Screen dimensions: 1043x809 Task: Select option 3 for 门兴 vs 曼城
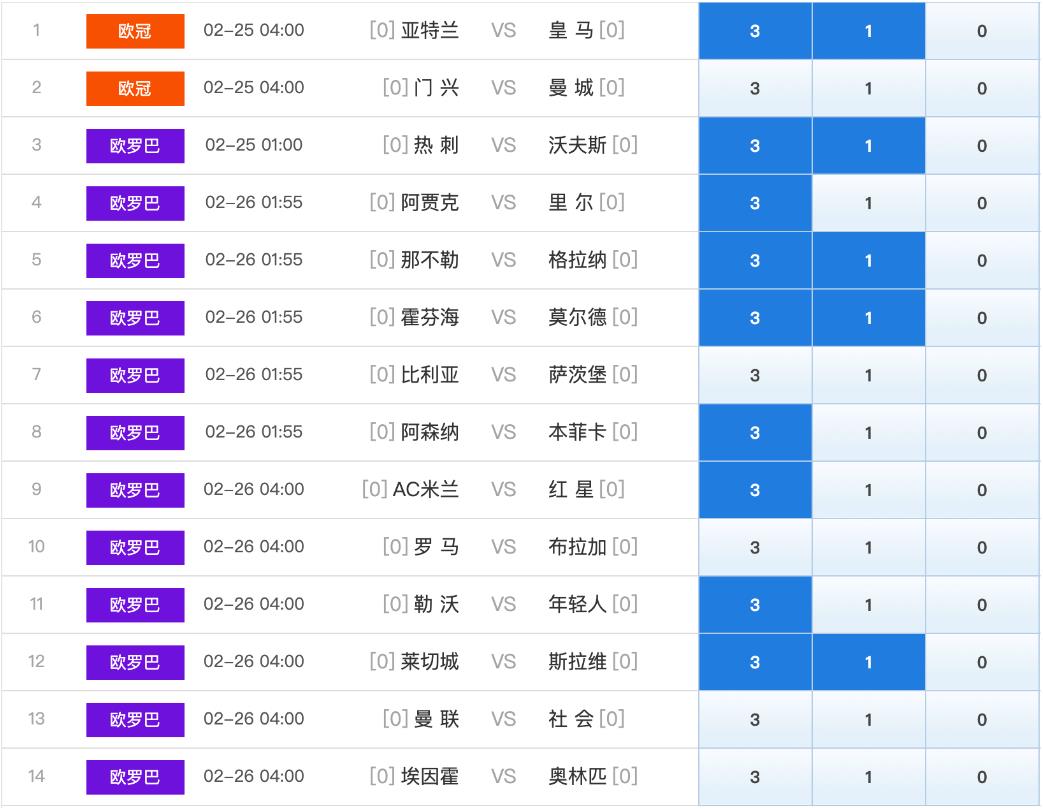point(755,88)
